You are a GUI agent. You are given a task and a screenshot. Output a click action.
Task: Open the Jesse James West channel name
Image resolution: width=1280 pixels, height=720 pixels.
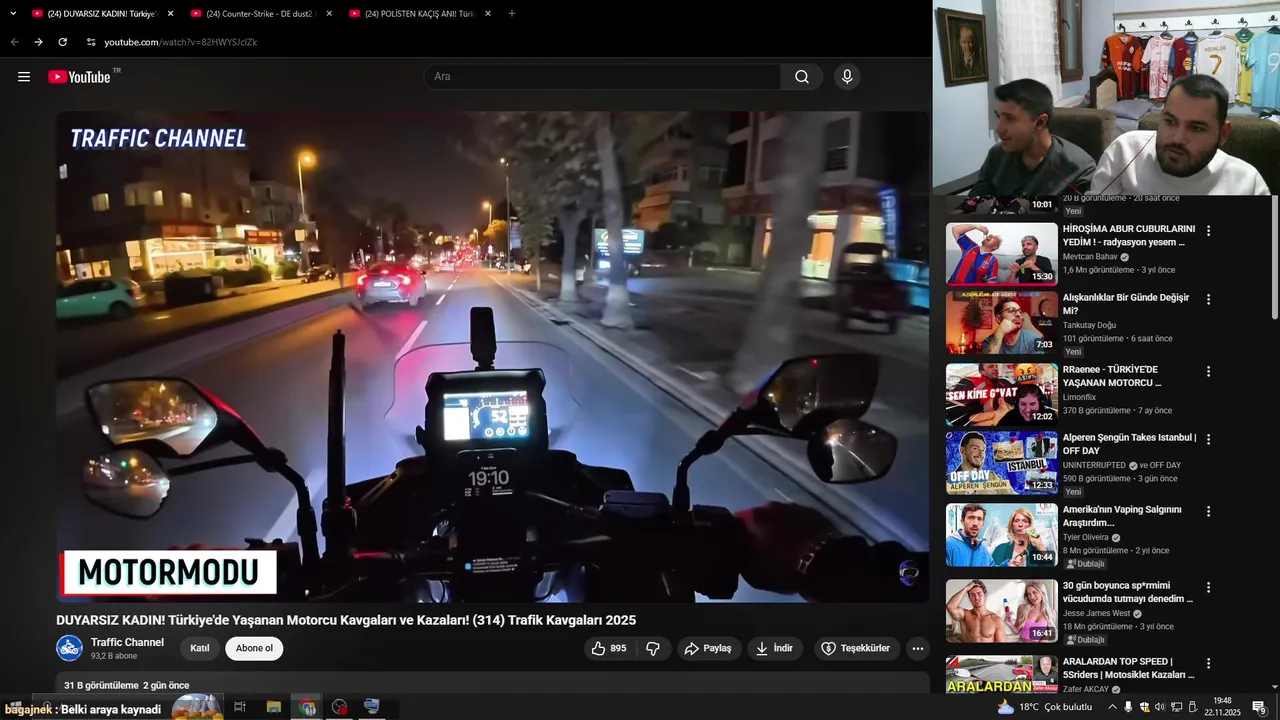[x=1096, y=613]
